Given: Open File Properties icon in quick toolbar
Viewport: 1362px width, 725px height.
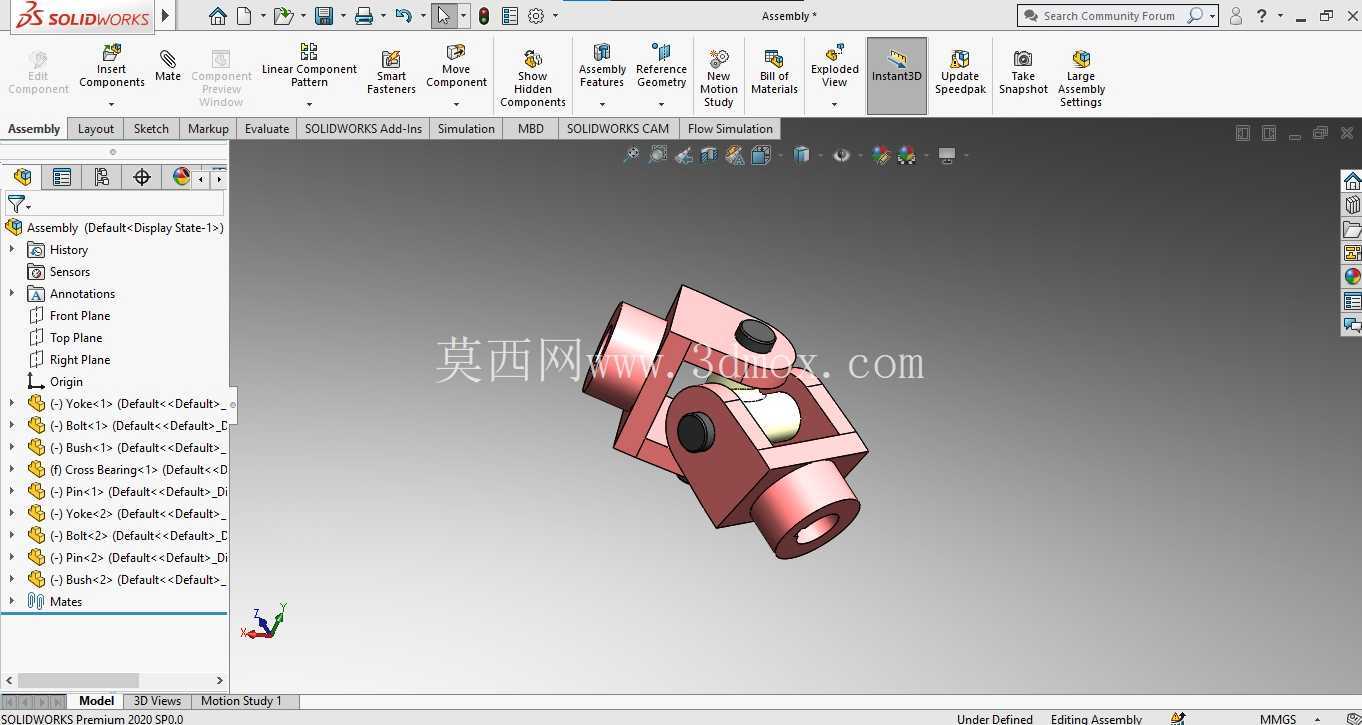Looking at the screenshot, I should pos(510,16).
